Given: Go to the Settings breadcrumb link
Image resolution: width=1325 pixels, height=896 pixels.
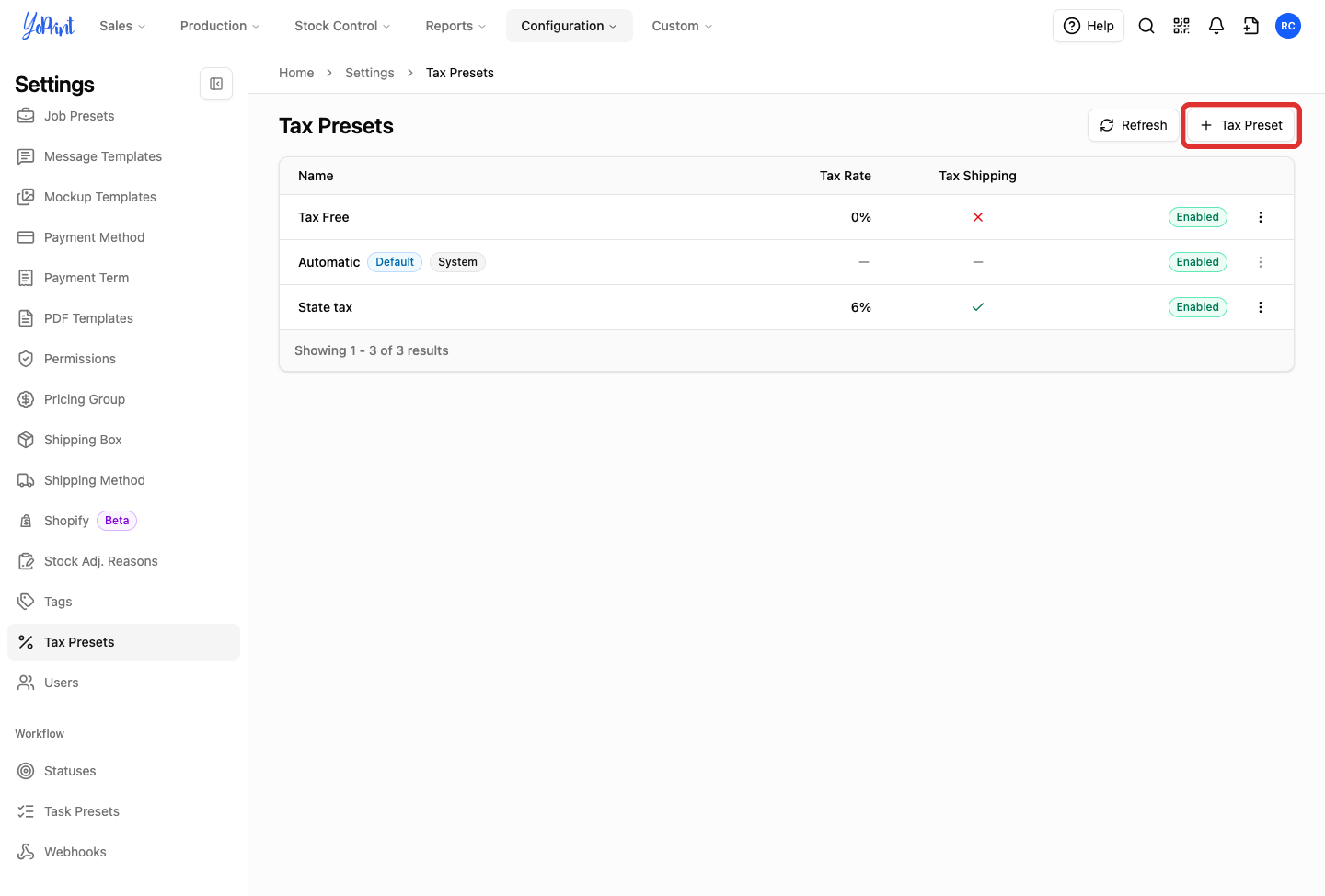Looking at the screenshot, I should (370, 73).
